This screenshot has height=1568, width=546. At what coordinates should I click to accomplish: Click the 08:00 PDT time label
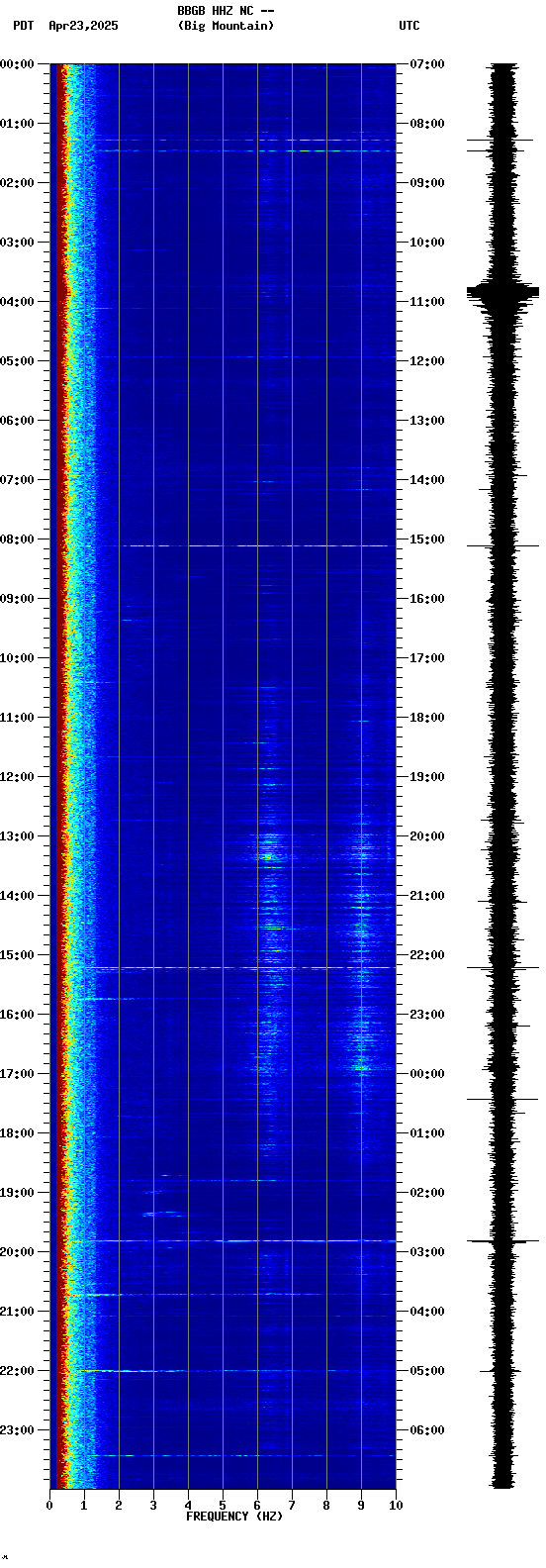(17, 539)
